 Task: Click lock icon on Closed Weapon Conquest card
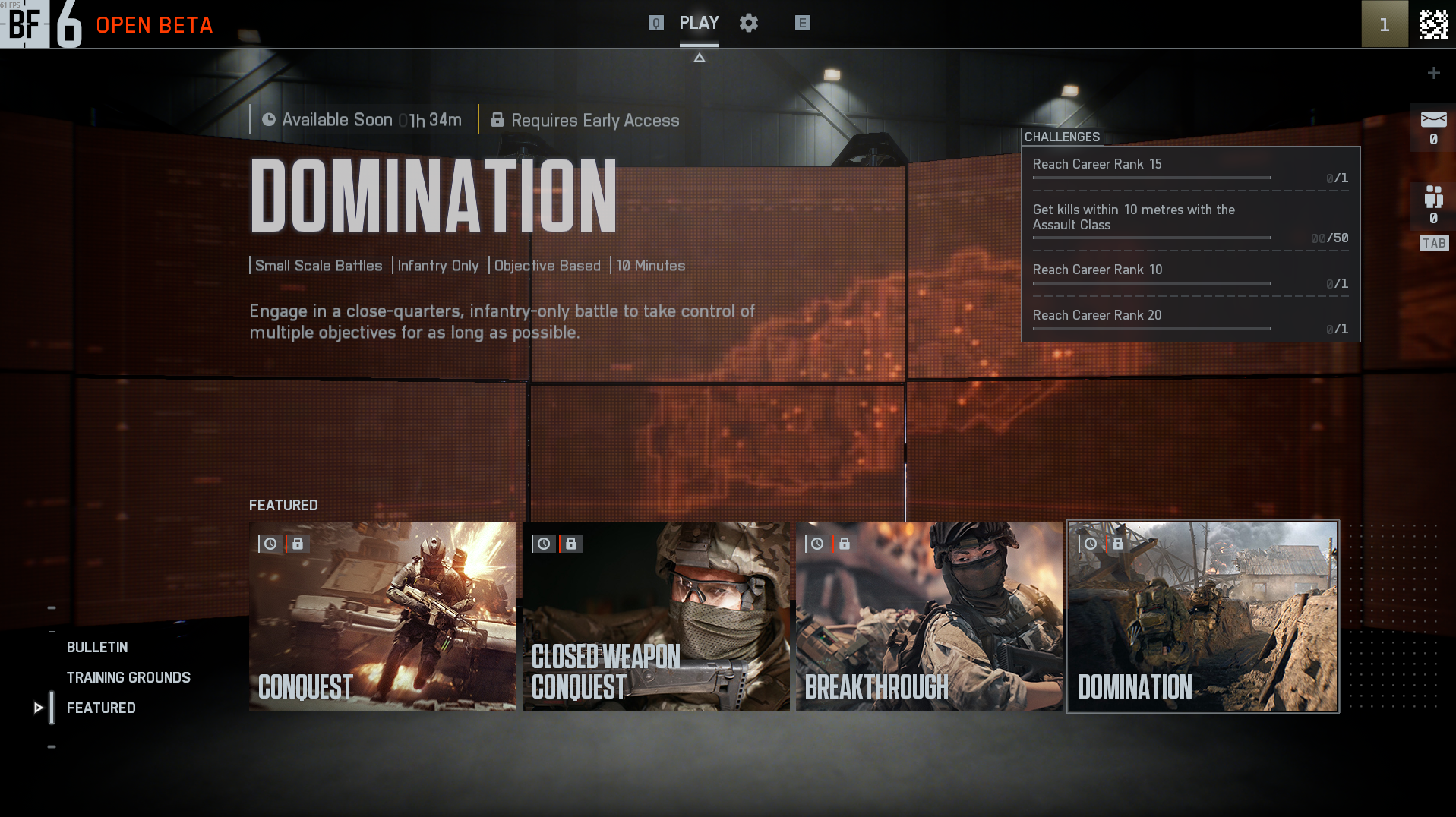point(571,544)
